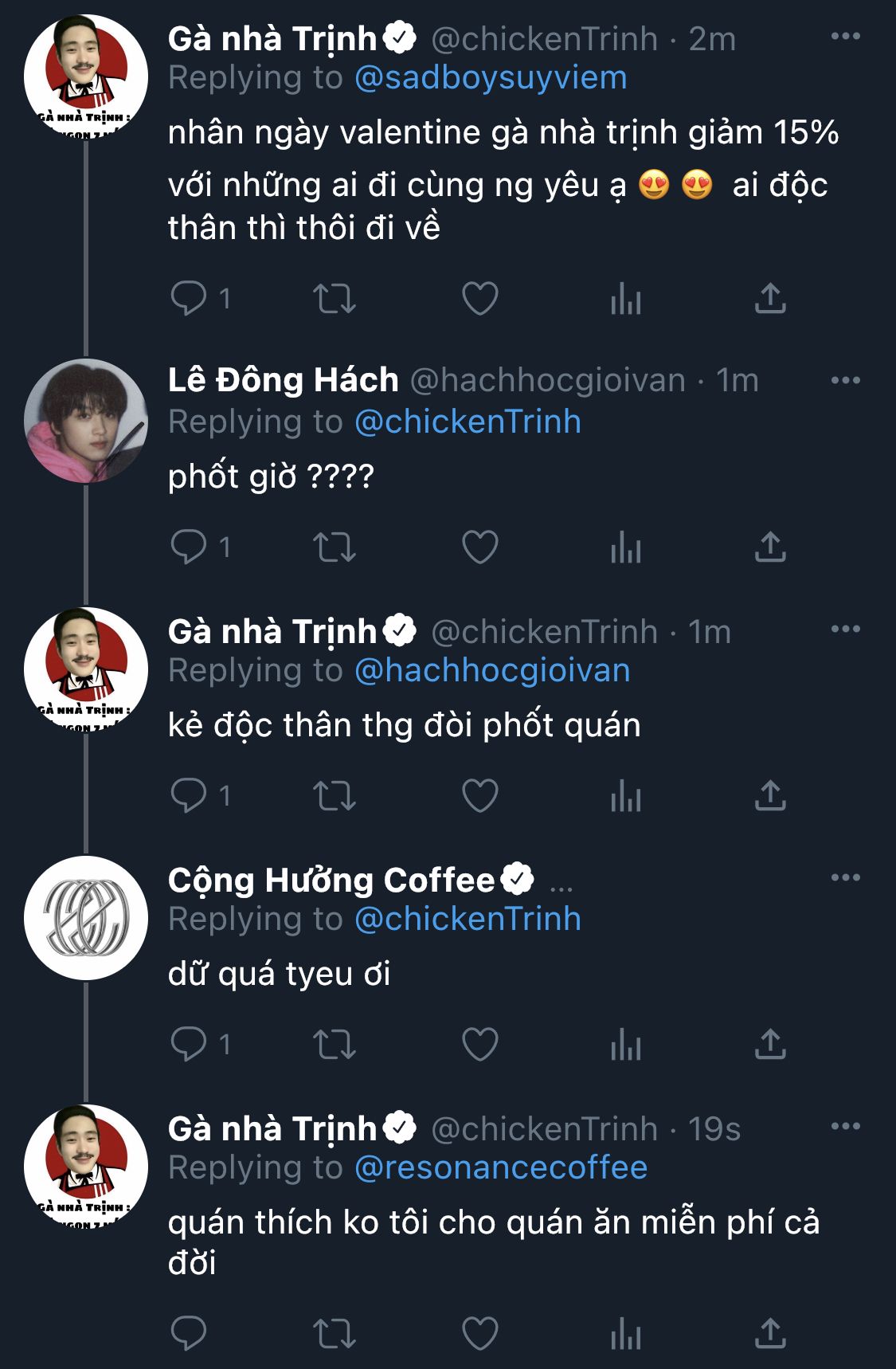Like Lê Đông Hách's 'phốt giờ' tweet
The image size is (896, 1369).
479,547
